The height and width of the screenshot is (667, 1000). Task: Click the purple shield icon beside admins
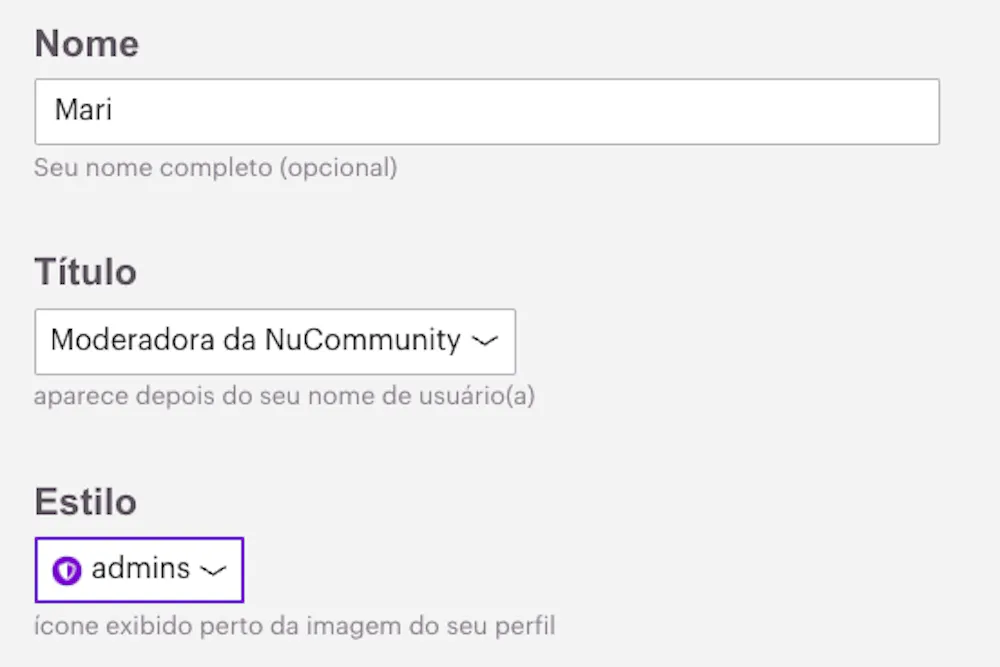[x=66, y=571]
